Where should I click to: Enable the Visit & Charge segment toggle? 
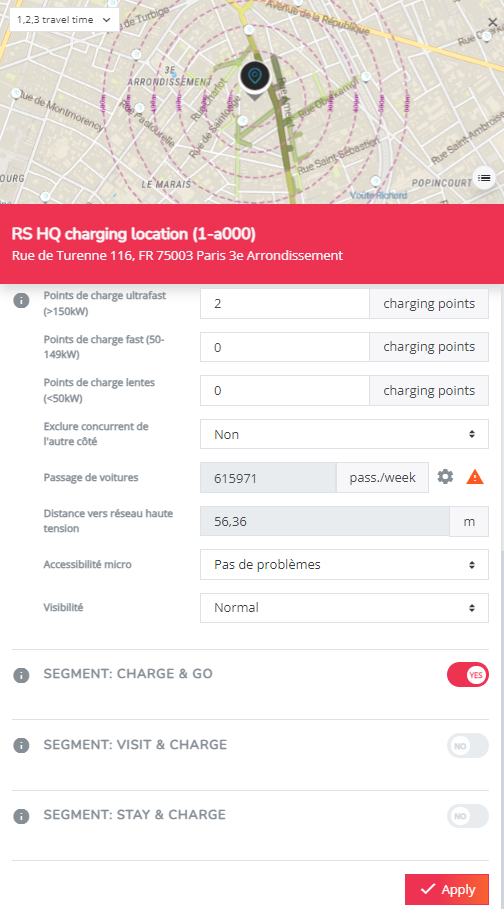467,746
